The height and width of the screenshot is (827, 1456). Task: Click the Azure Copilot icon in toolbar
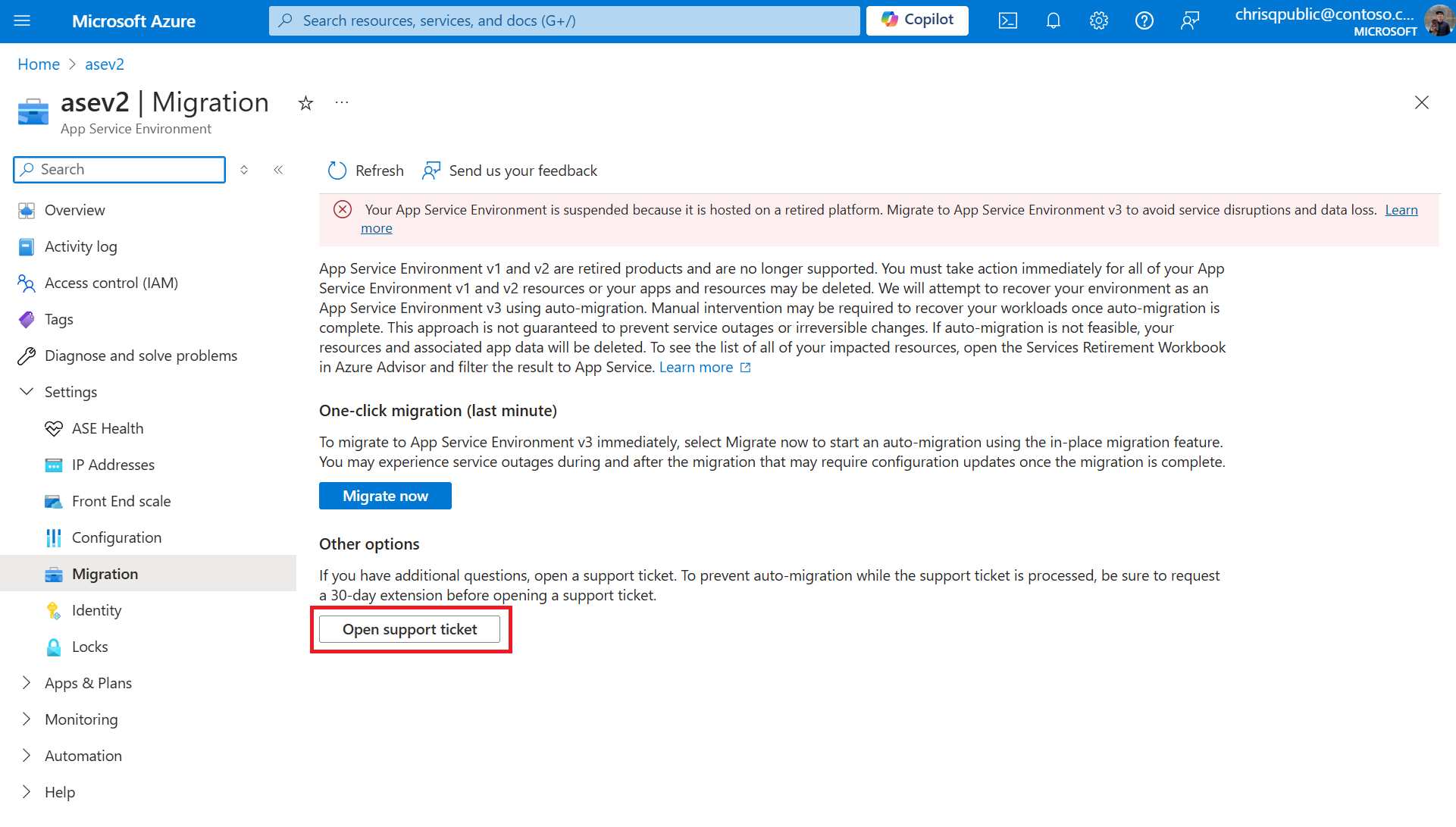point(916,20)
